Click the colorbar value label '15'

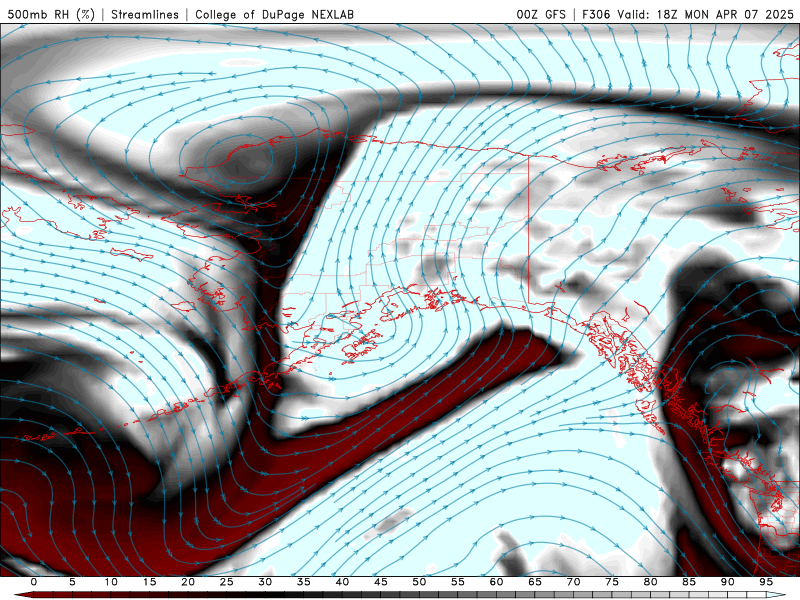point(149,582)
